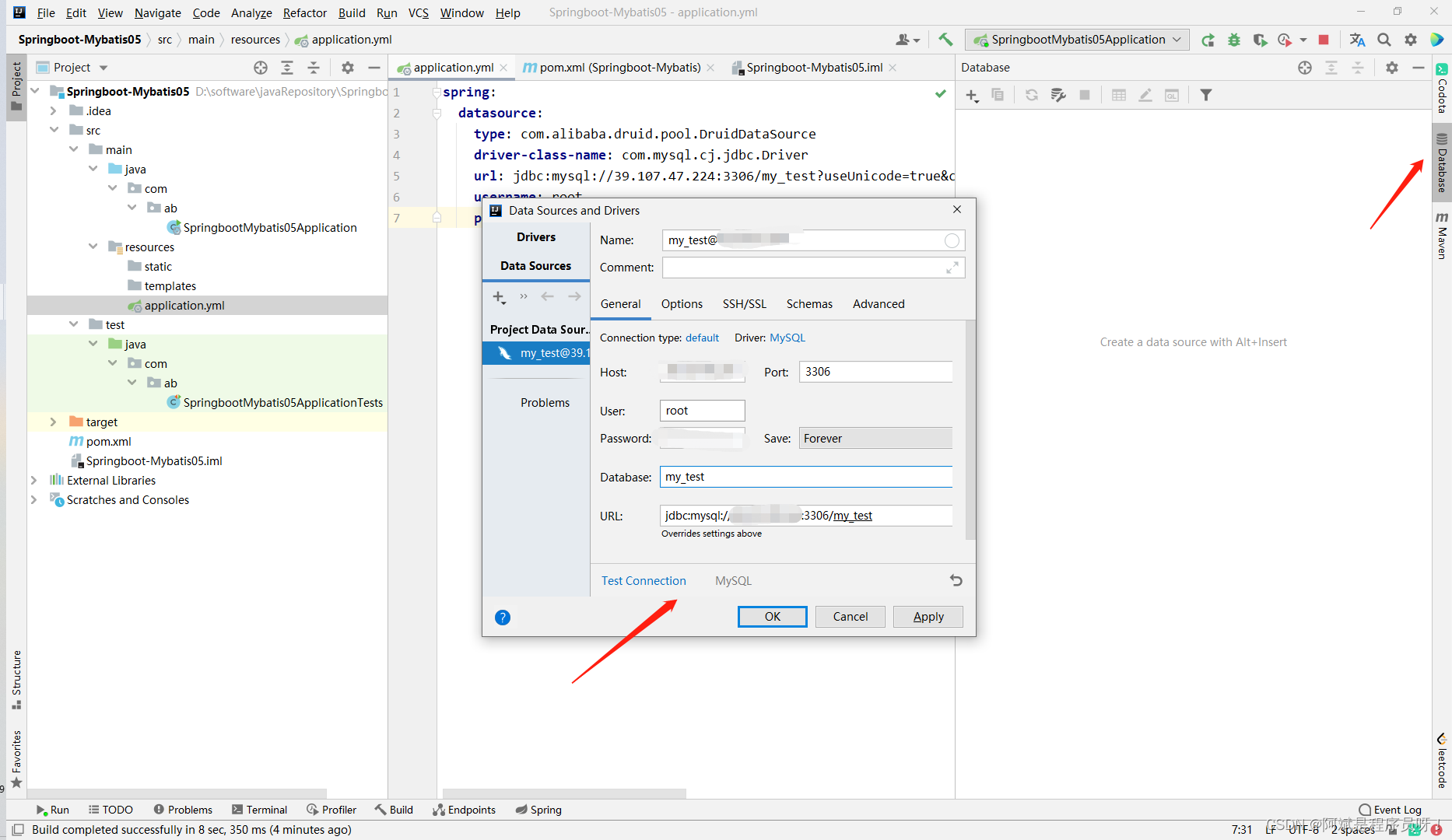1452x840 pixels.
Task: Revert changes with the undo arrow in the dialog
Action: (x=956, y=580)
